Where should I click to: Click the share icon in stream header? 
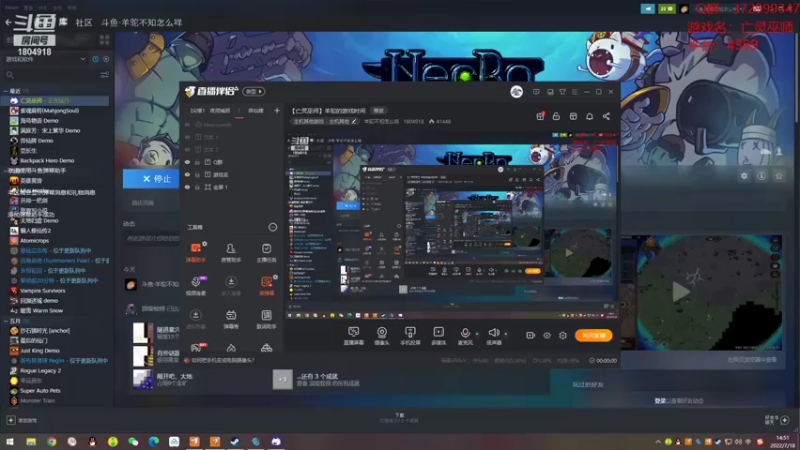point(606,116)
